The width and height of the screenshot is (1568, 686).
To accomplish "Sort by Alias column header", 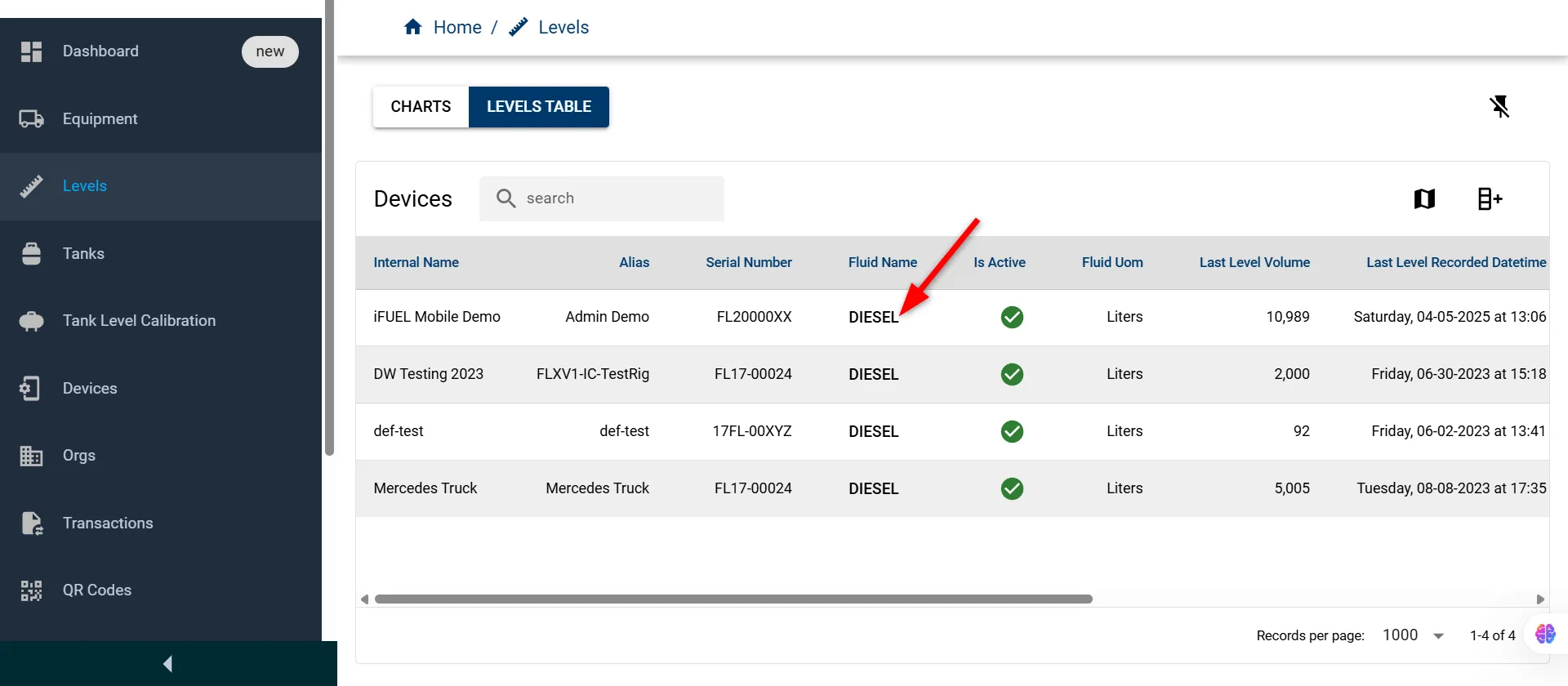I will 634,262.
